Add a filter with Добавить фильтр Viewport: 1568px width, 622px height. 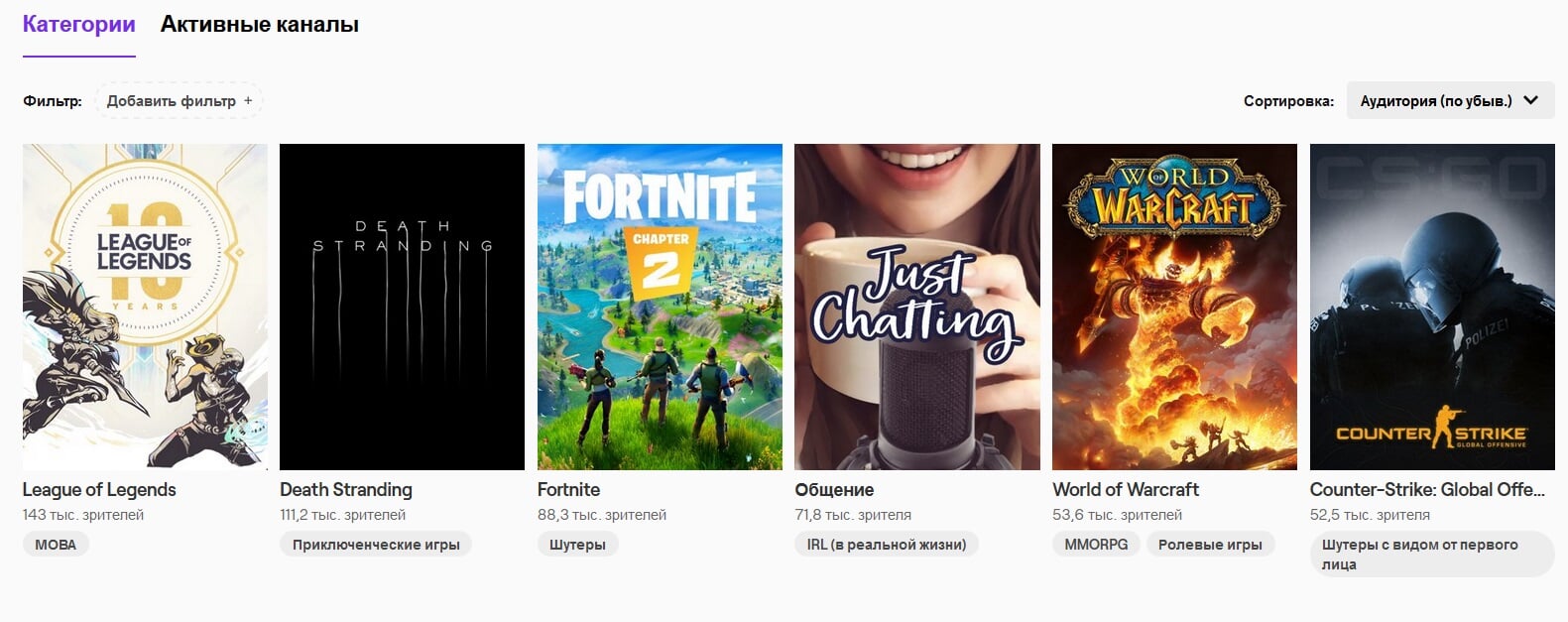pos(180,101)
